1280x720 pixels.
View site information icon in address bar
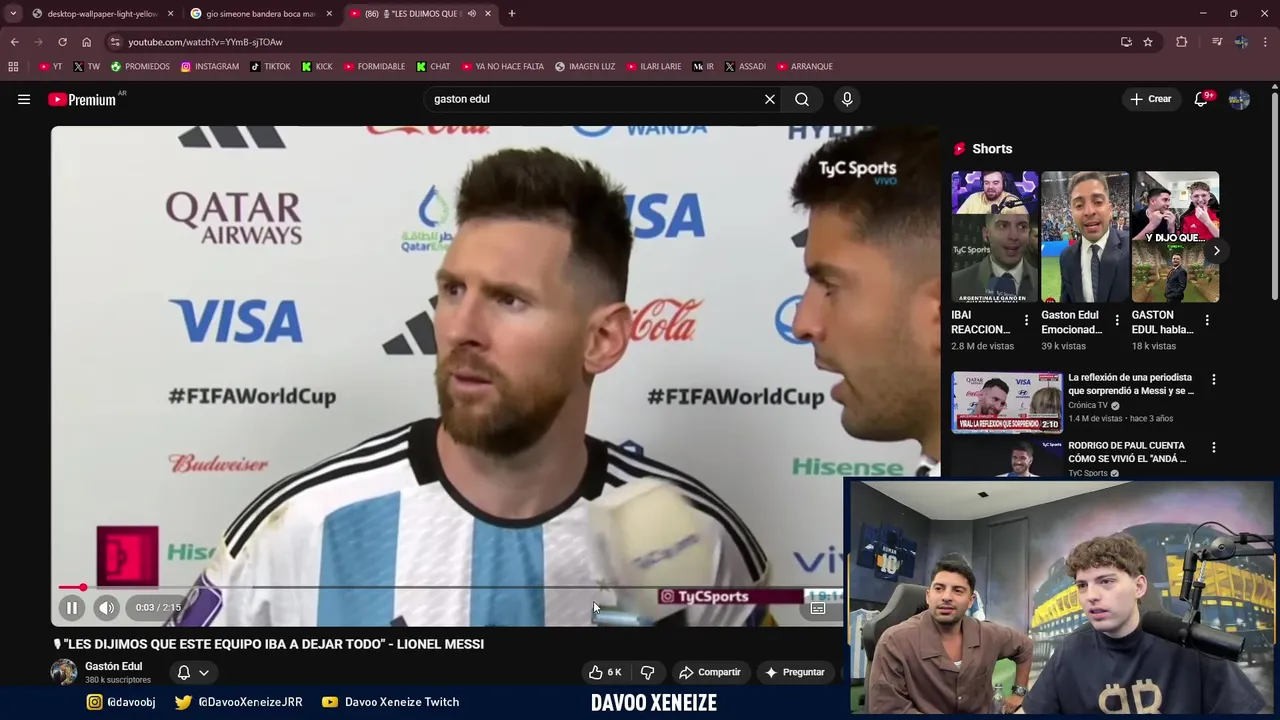(x=115, y=42)
